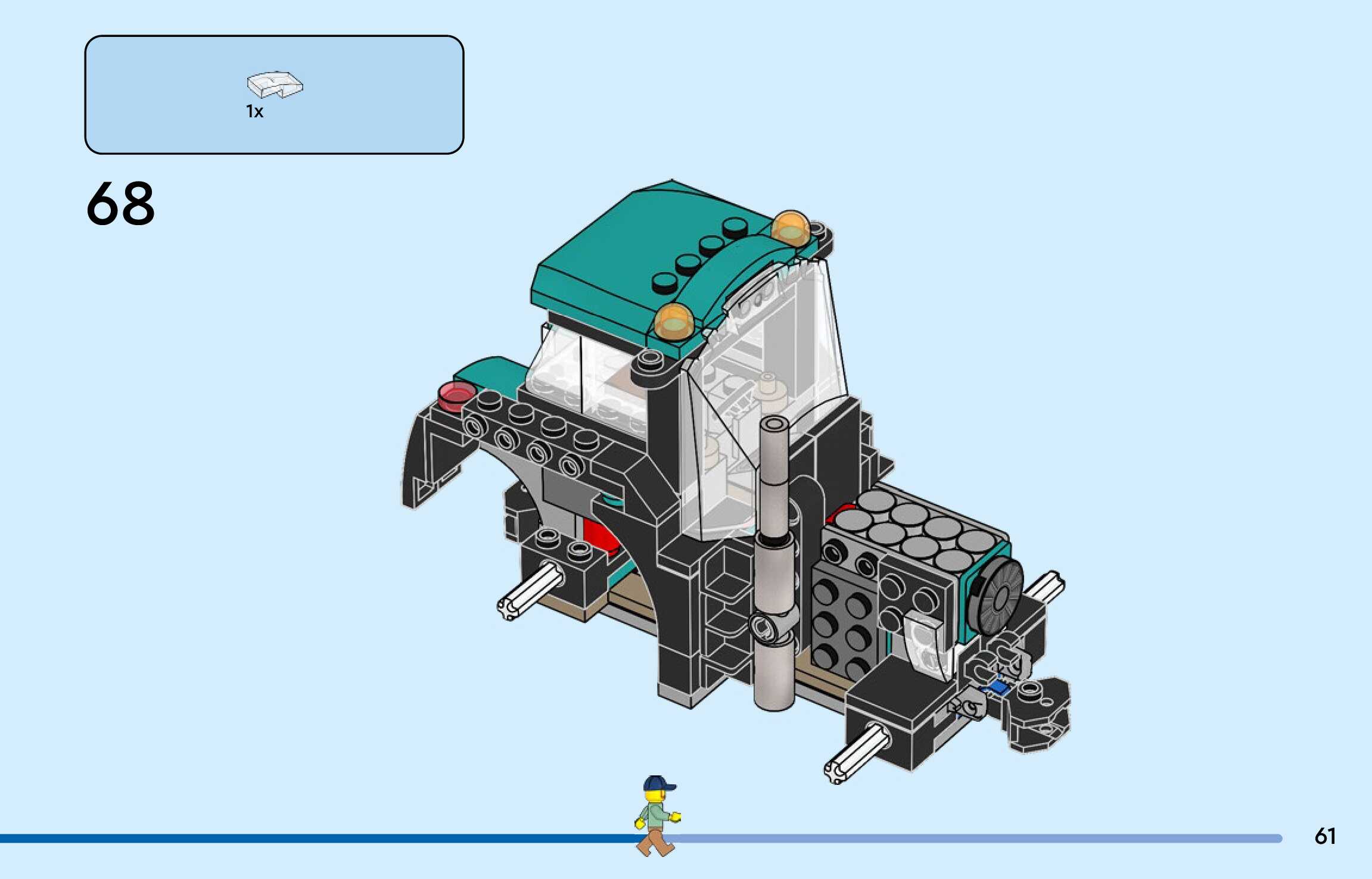This screenshot has width=1372, height=879.
Task: Click the step number 68
Action: (x=120, y=204)
